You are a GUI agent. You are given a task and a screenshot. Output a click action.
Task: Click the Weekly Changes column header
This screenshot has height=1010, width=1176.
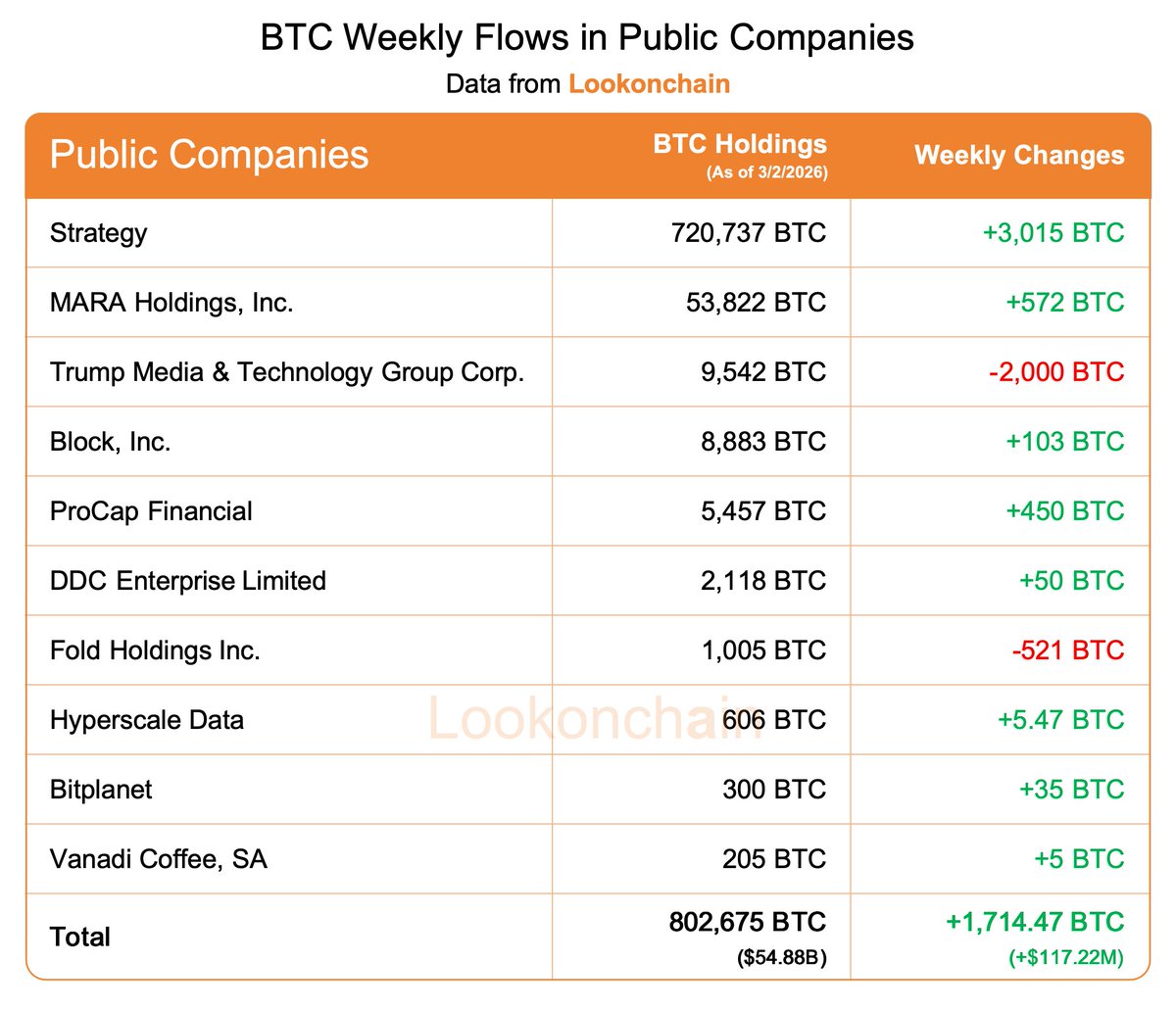pos(1019,155)
